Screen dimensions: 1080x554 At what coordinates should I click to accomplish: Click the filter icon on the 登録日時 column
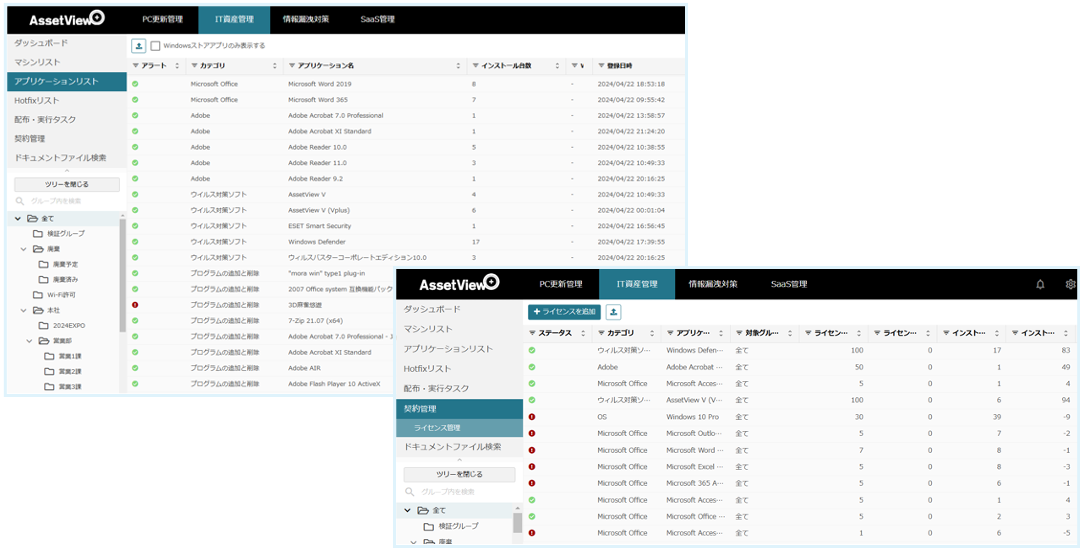click(x=601, y=65)
